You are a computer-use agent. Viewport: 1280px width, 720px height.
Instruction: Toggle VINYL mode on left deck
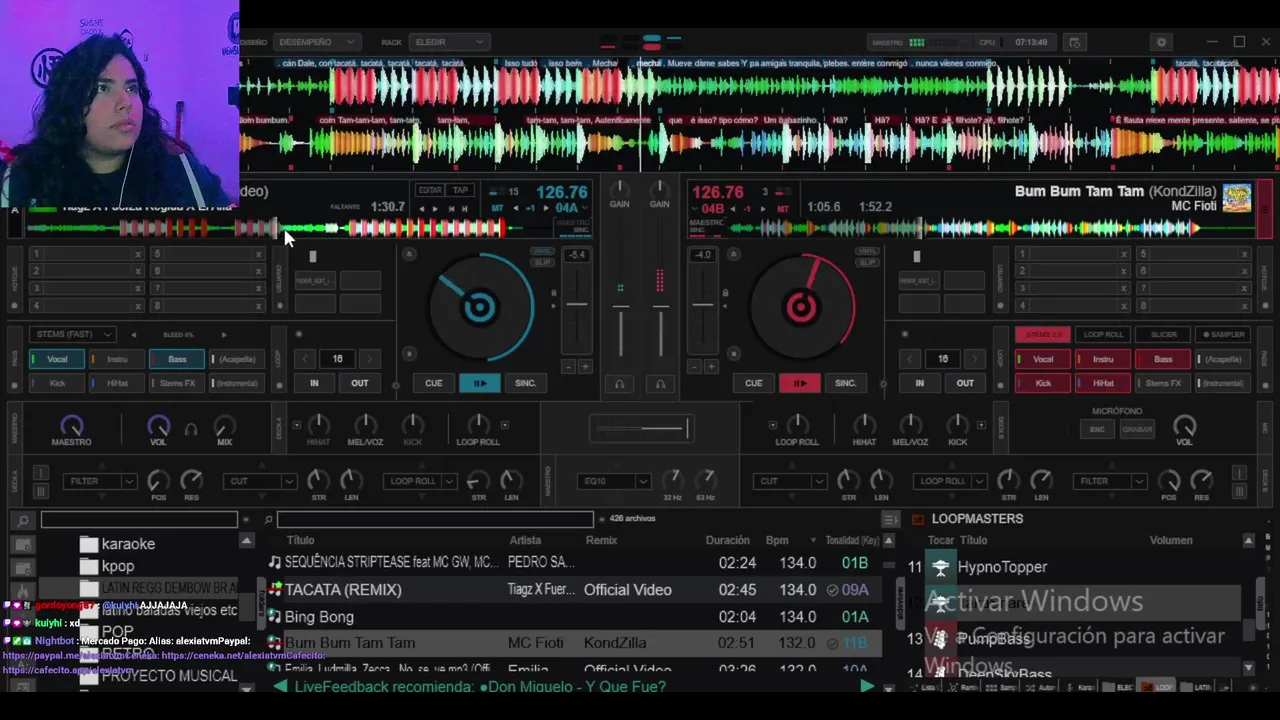[542, 252]
